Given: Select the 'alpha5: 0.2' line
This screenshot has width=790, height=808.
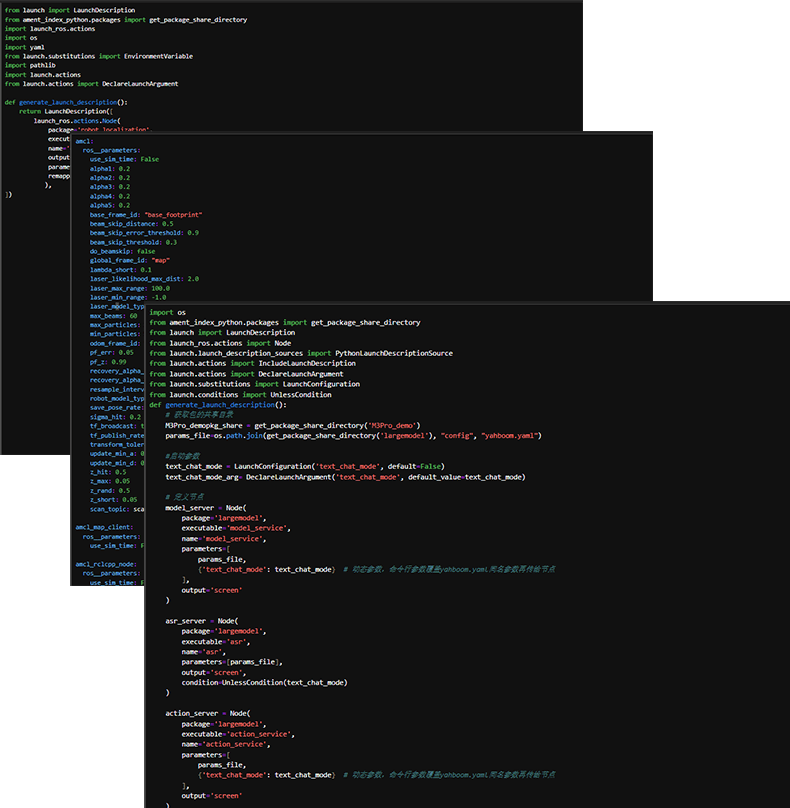Looking at the screenshot, I should tap(110, 205).
